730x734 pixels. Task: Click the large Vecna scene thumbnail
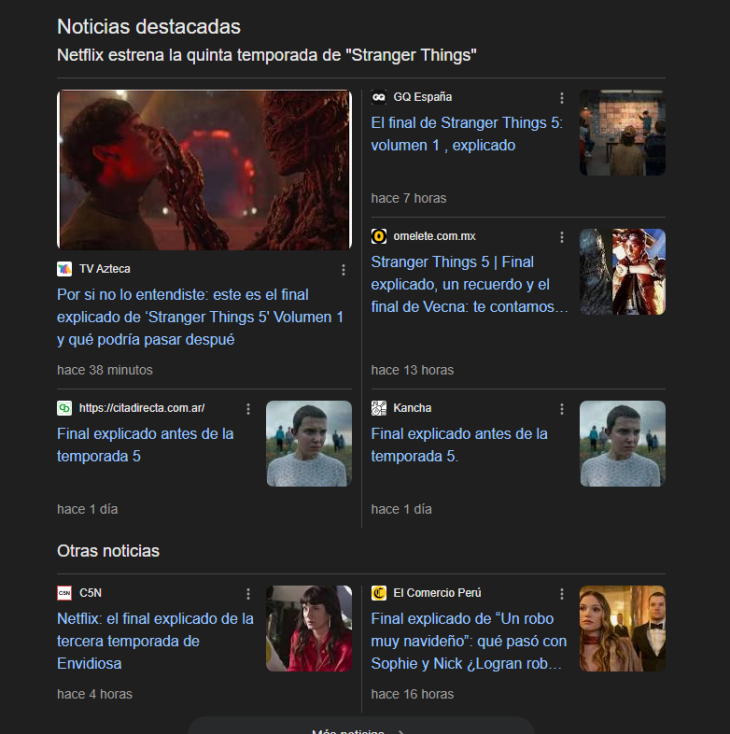tap(204, 170)
